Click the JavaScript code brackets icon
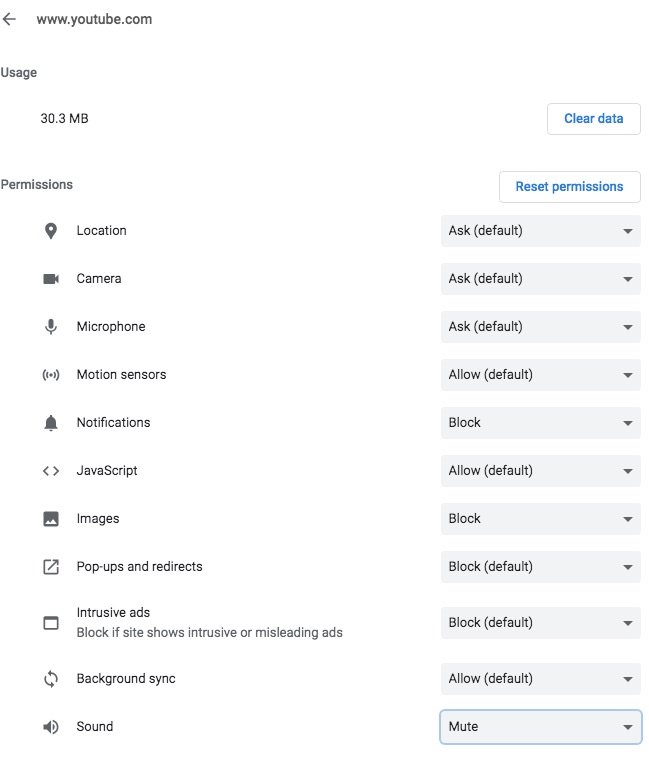The width and height of the screenshot is (649, 757). coord(51,471)
